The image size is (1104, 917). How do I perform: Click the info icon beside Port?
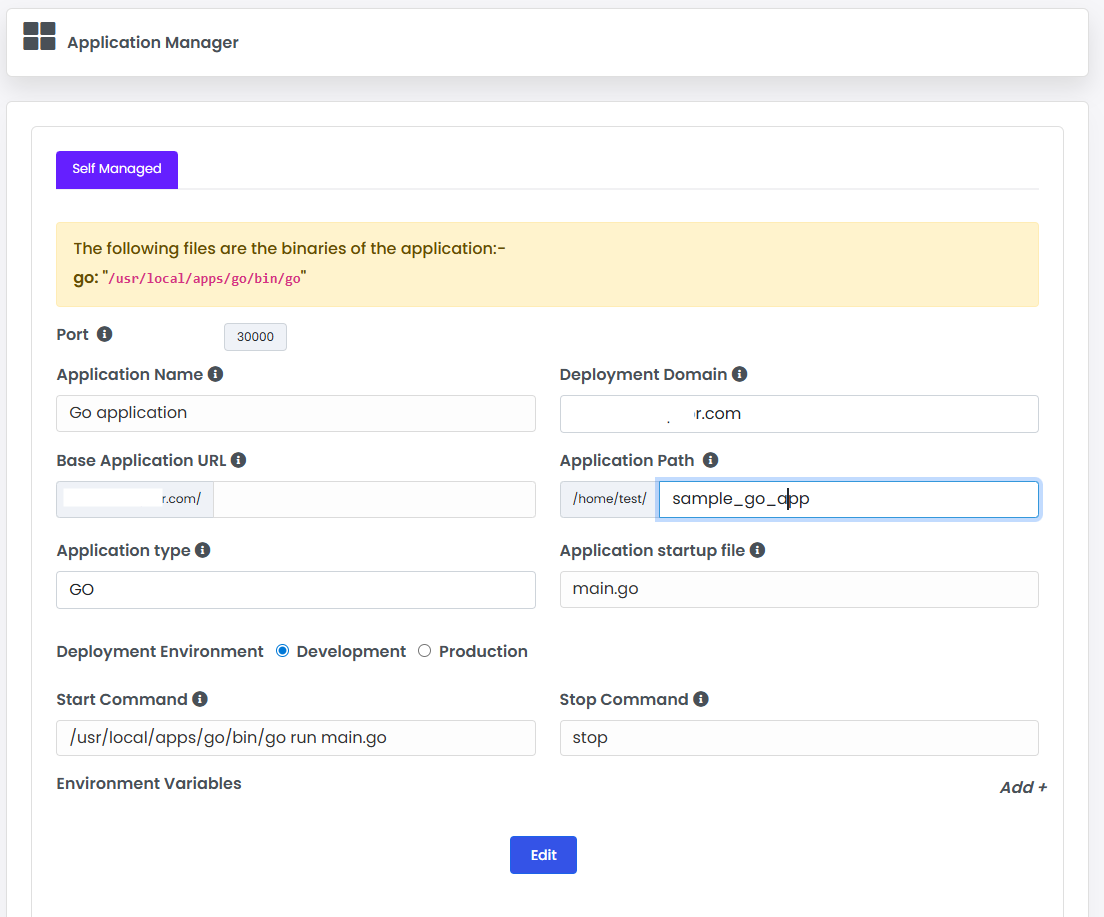105,335
